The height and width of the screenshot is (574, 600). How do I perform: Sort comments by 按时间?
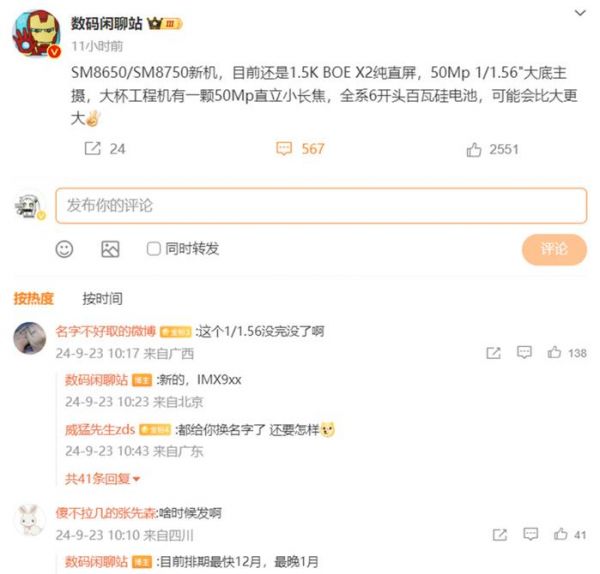coord(103,298)
